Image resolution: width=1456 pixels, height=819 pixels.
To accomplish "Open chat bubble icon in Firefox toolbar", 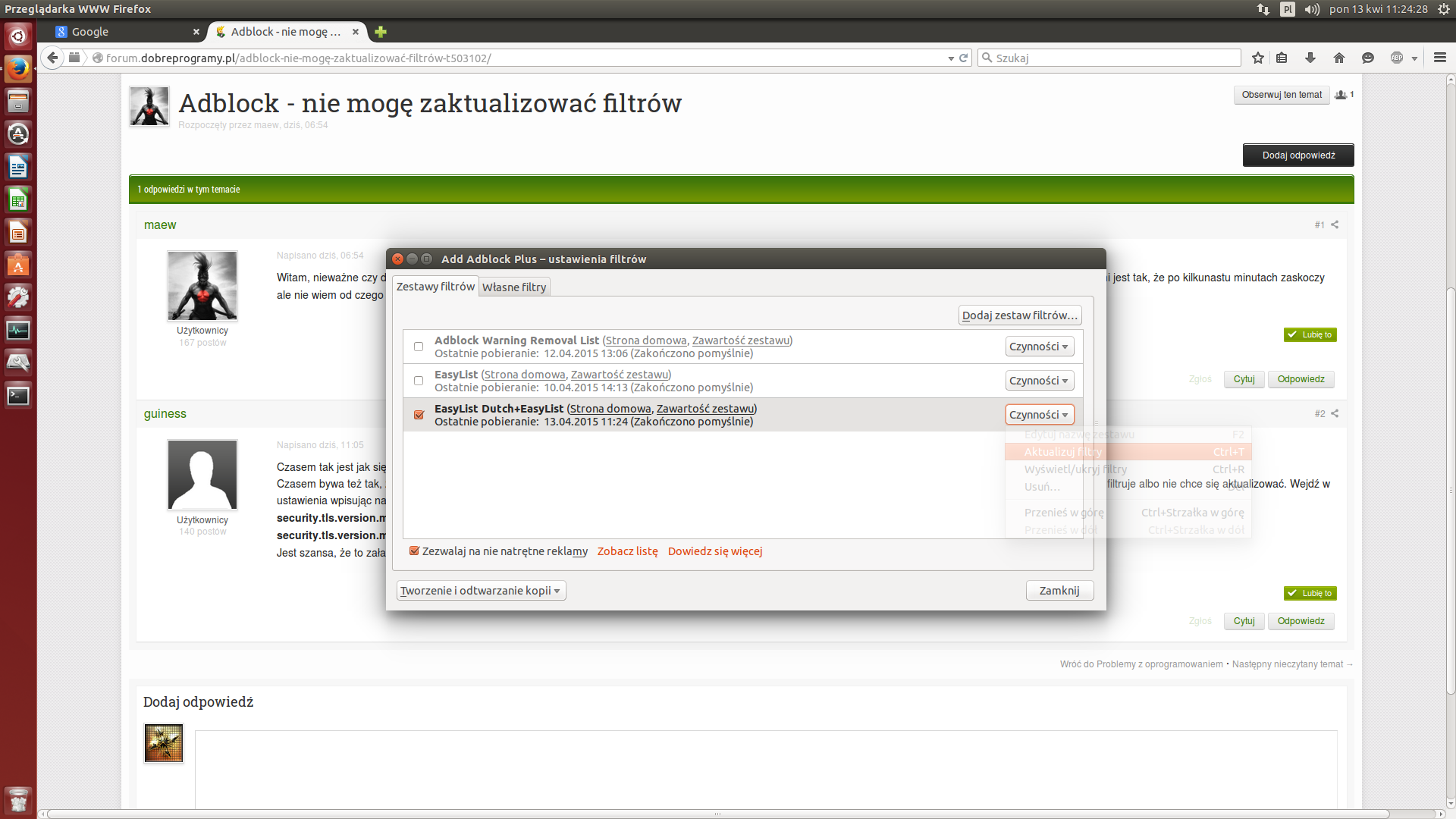I will (x=1368, y=58).
